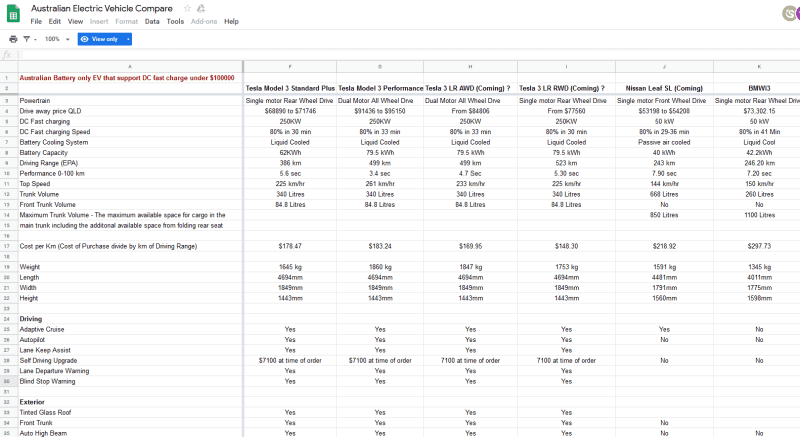
Task: Open the Help menu
Action: pos(231,21)
